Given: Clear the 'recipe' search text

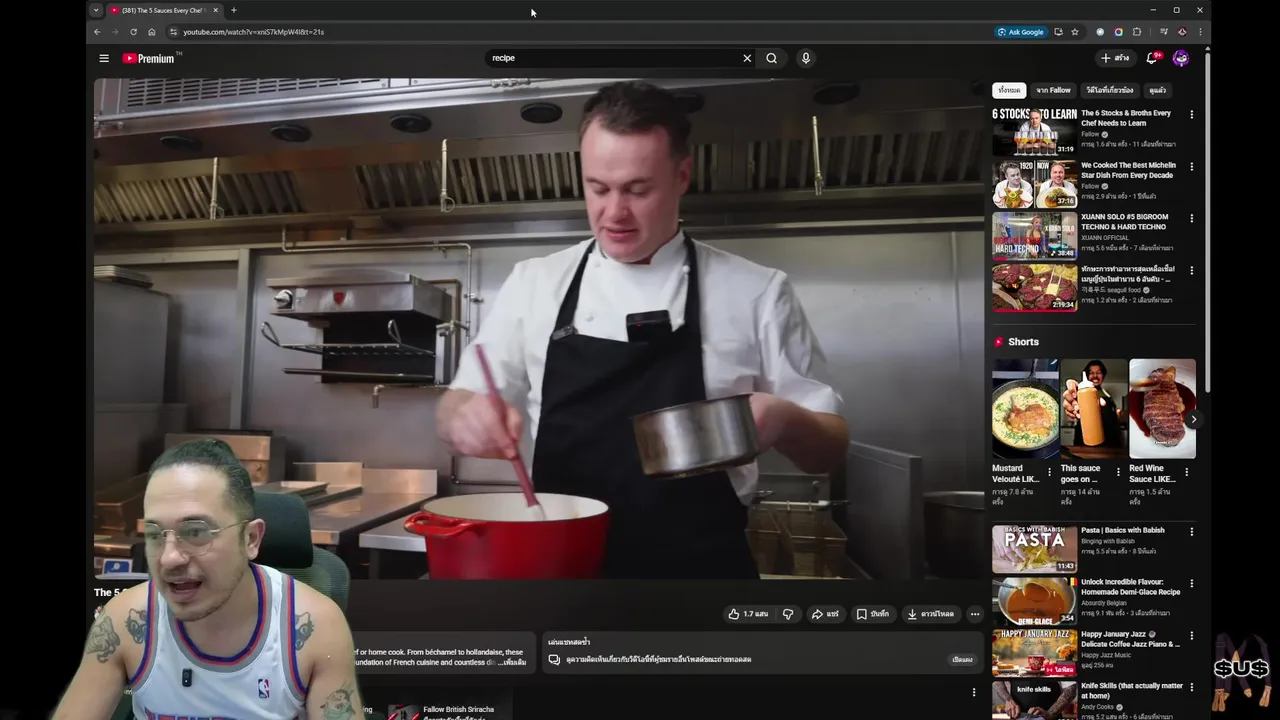Looking at the screenshot, I should coord(746,58).
